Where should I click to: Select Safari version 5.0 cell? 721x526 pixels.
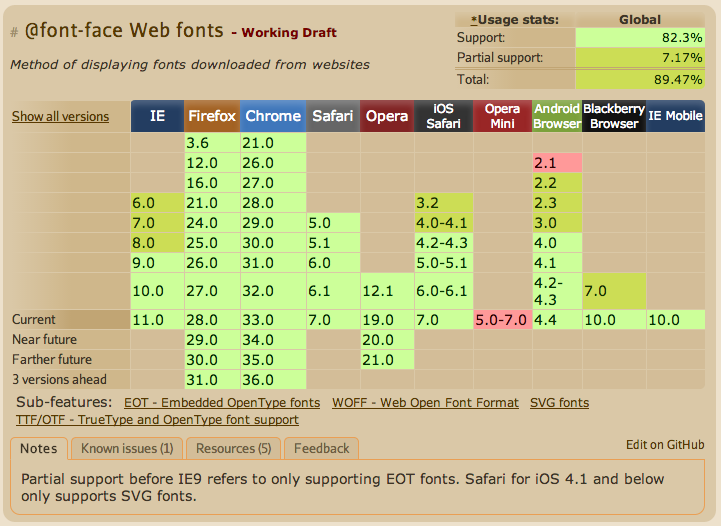tap(333, 223)
